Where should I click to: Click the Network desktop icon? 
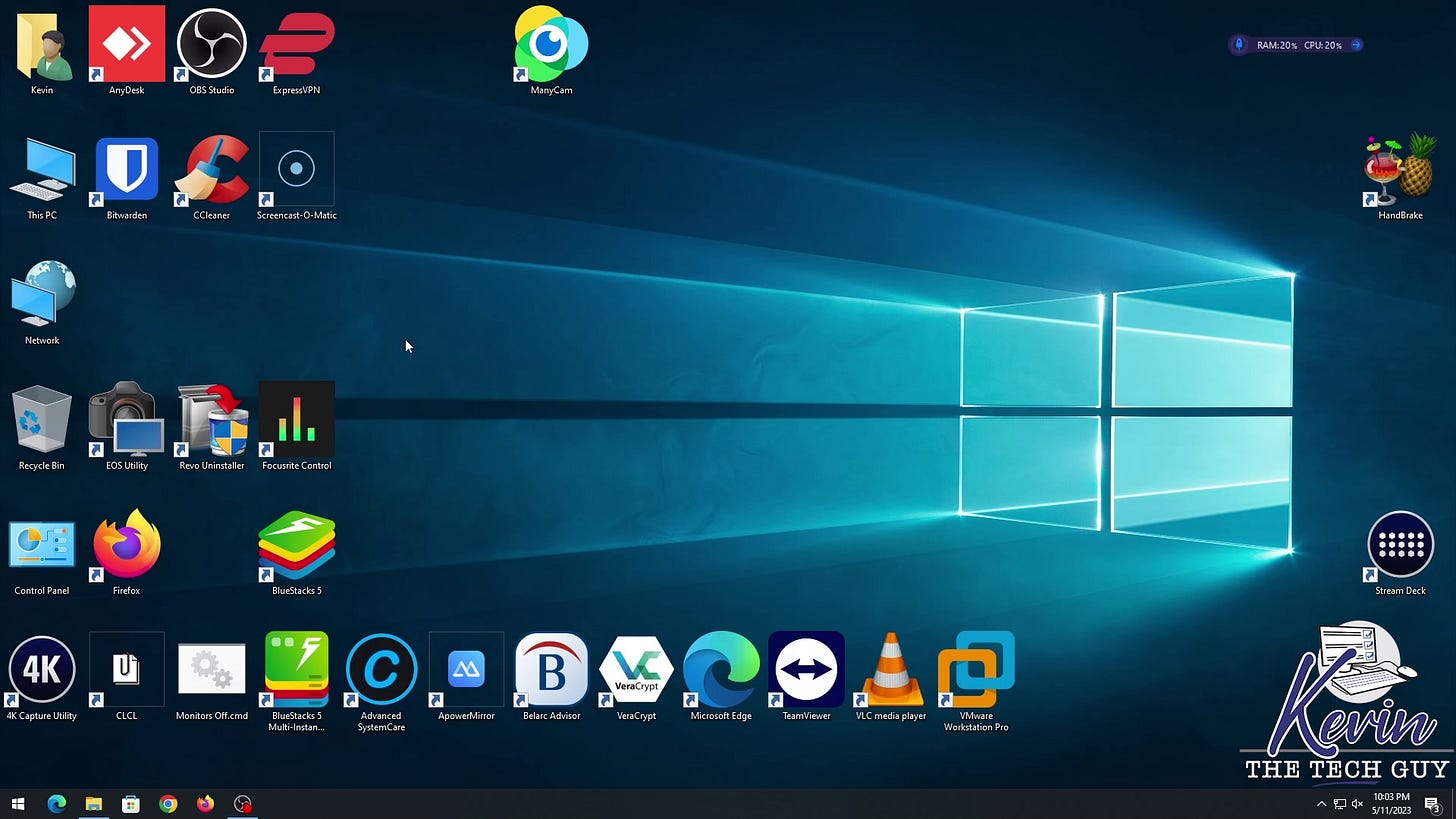click(x=42, y=302)
